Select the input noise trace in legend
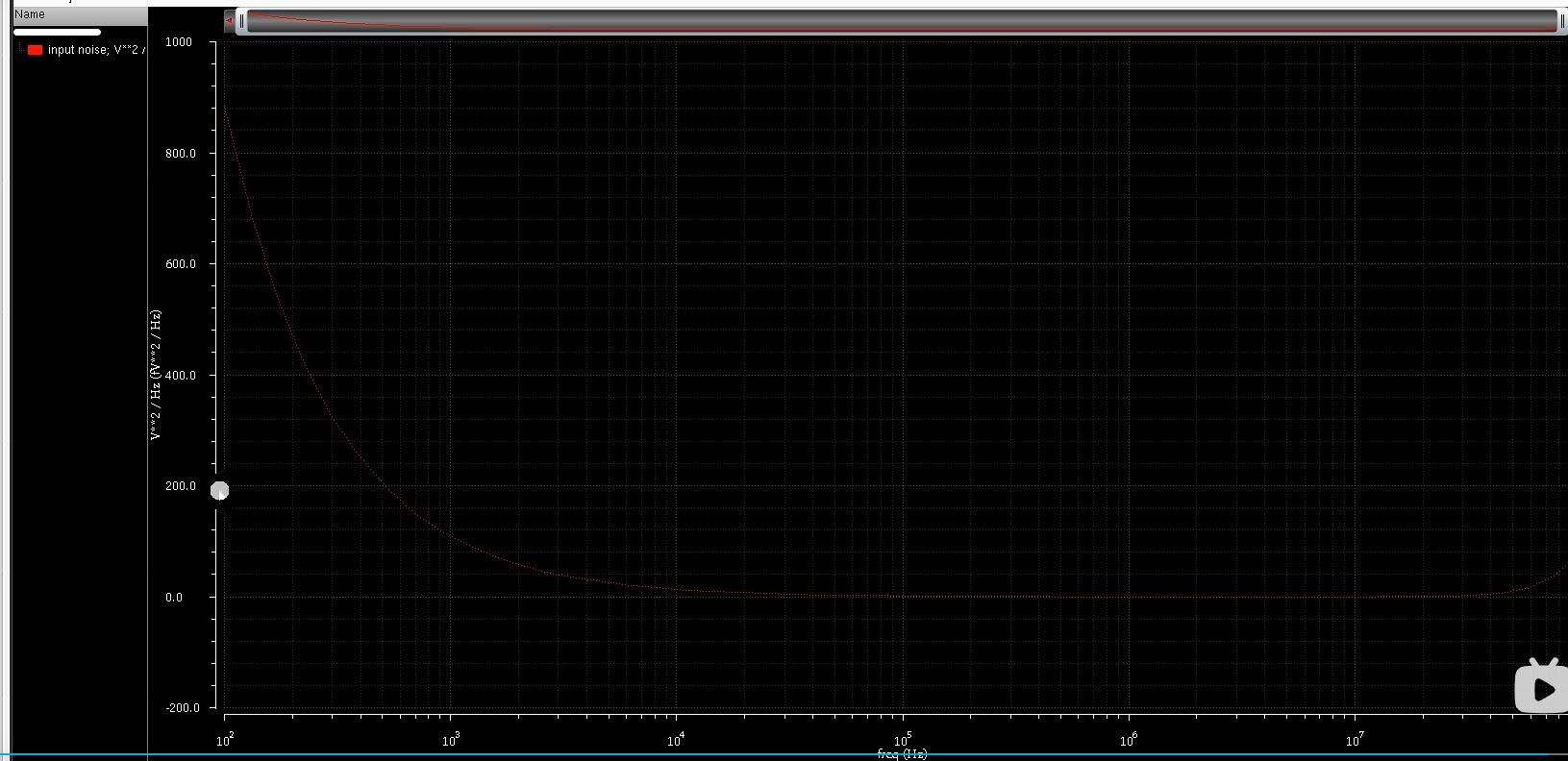The width and height of the screenshot is (1568, 761). (95, 50)
